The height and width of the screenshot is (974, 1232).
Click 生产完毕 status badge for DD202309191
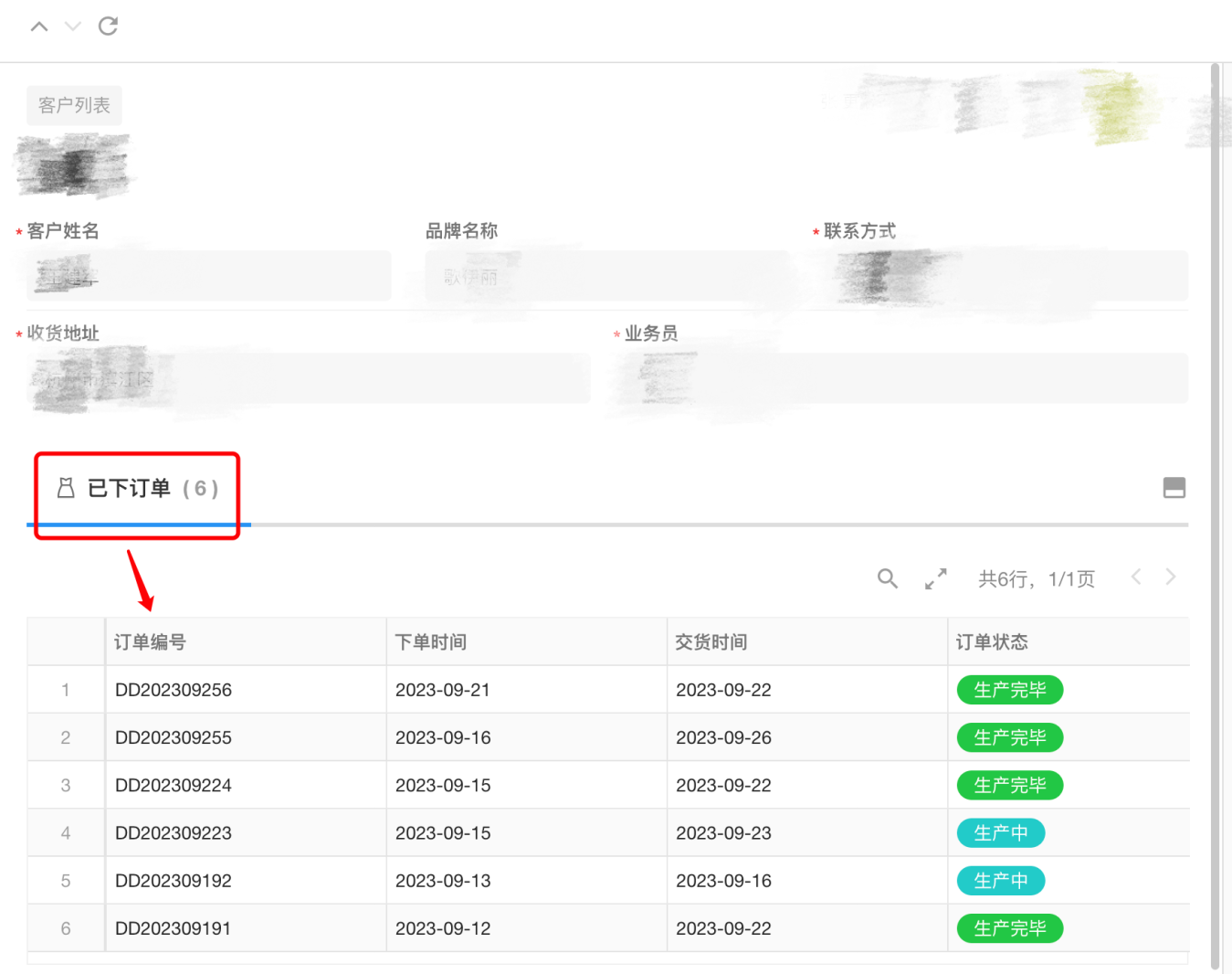tap(1009, 928)
